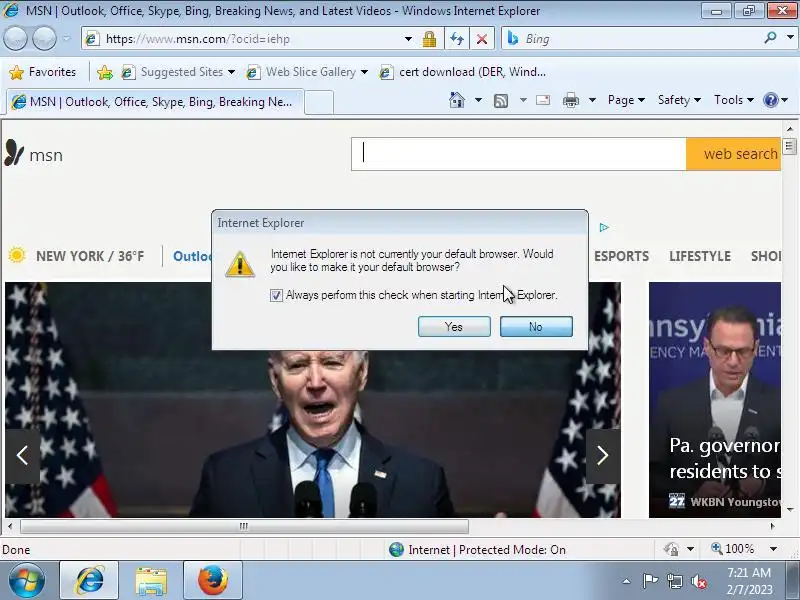
Task: Open the address bar history dropdown
Action: [x=408, y=39]
